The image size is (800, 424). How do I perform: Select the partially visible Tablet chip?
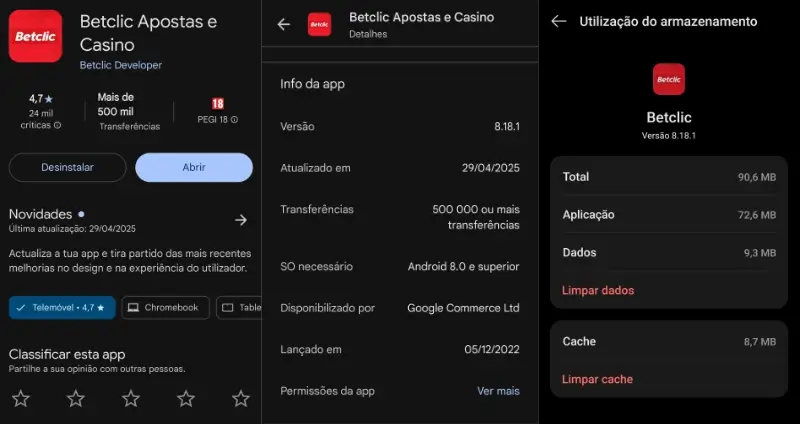(239, 308)
